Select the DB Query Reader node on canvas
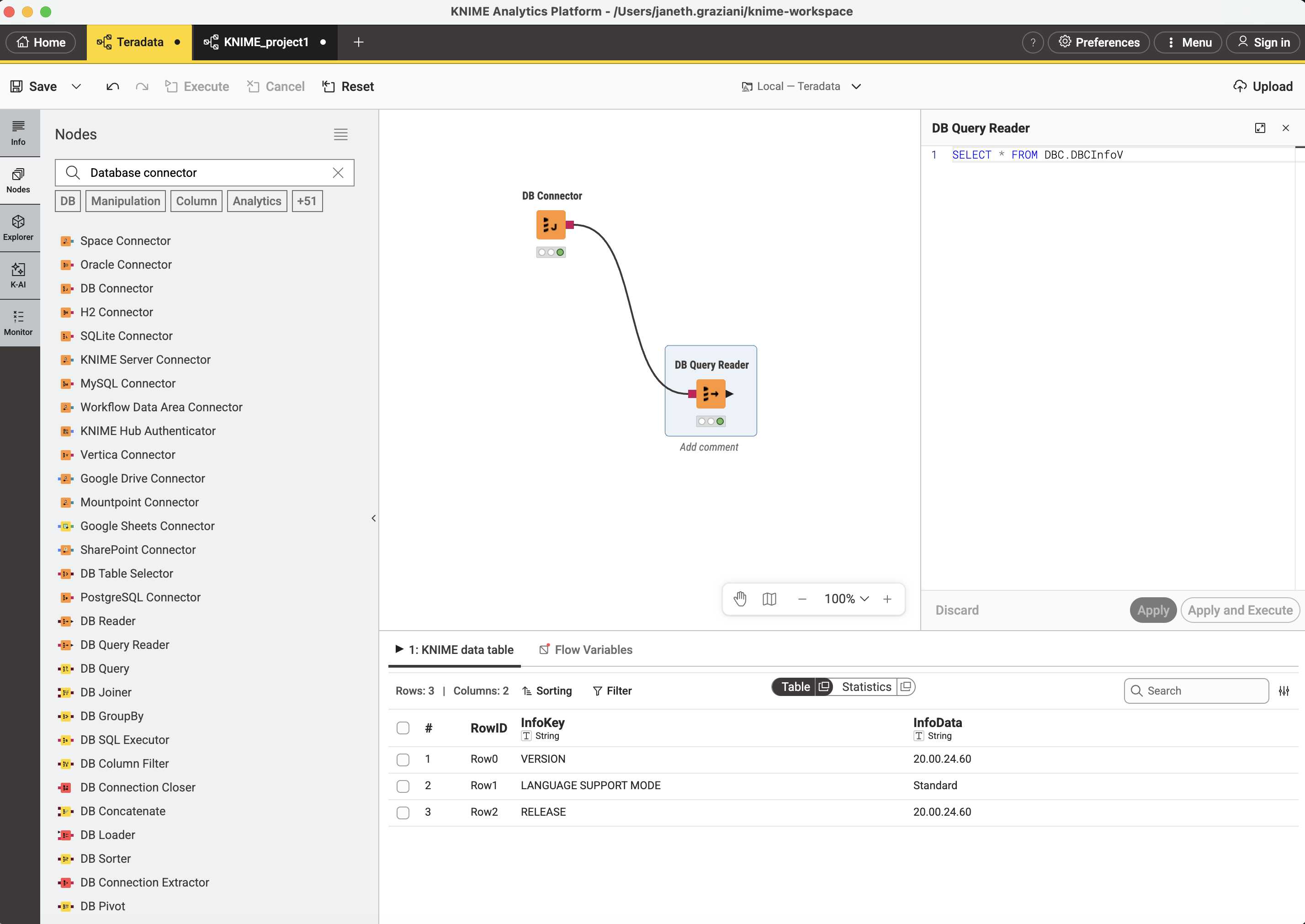1305x924 pixels. point(711,394)
